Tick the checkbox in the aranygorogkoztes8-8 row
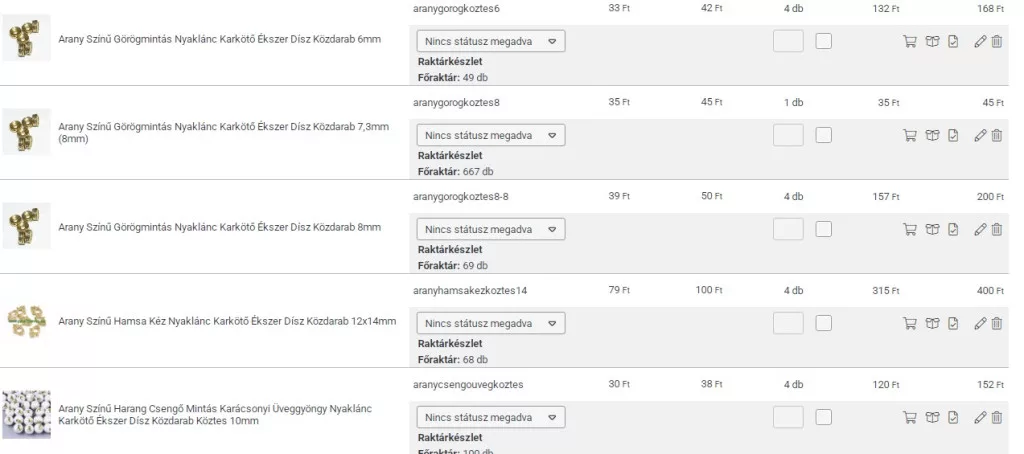Screen dimensions: 1024x454 [823, 229]
